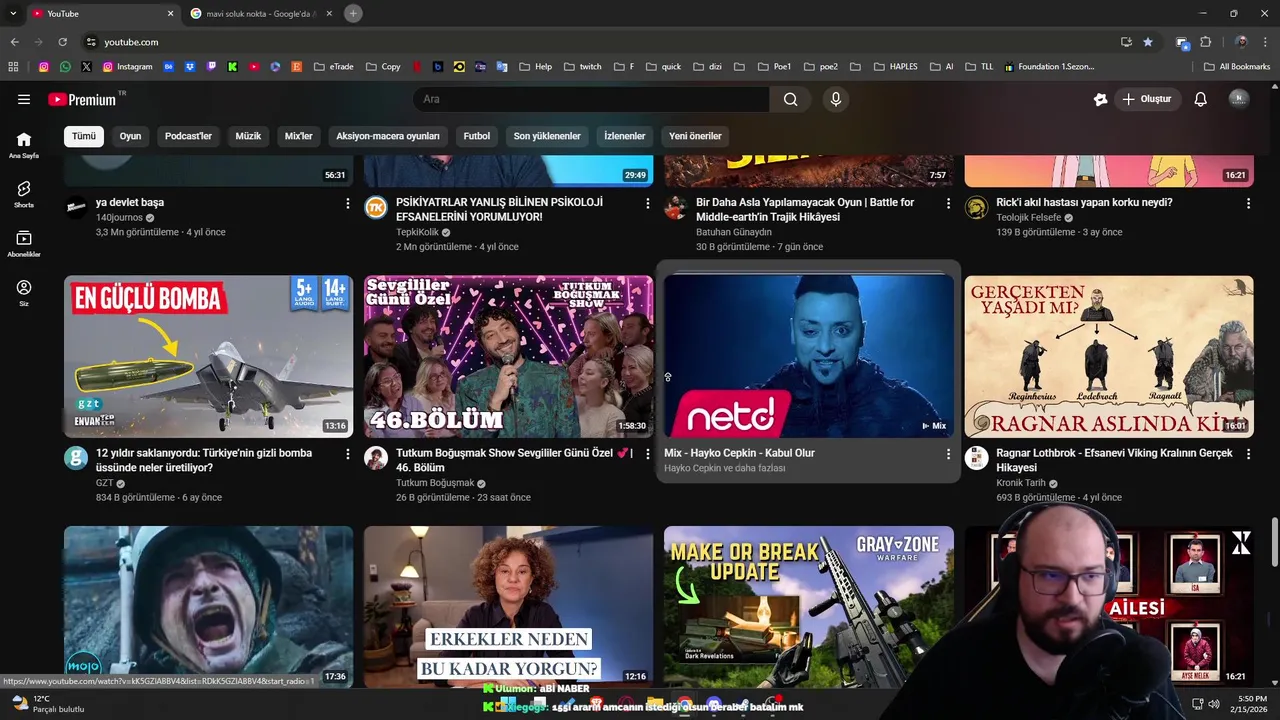The image size is (1280, 720).
Task: Select the Mix'ler filter chip
Action: tap(299, 136)
